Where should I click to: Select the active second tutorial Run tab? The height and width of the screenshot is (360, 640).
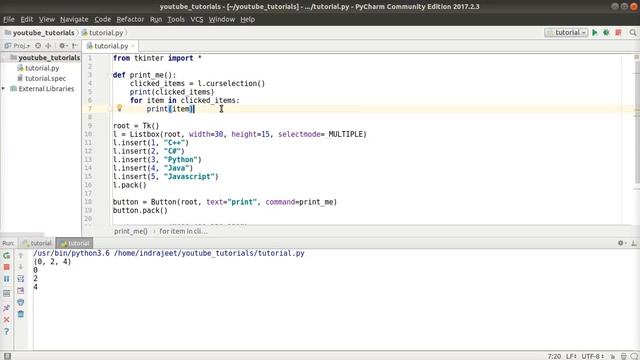click(75, 243)
